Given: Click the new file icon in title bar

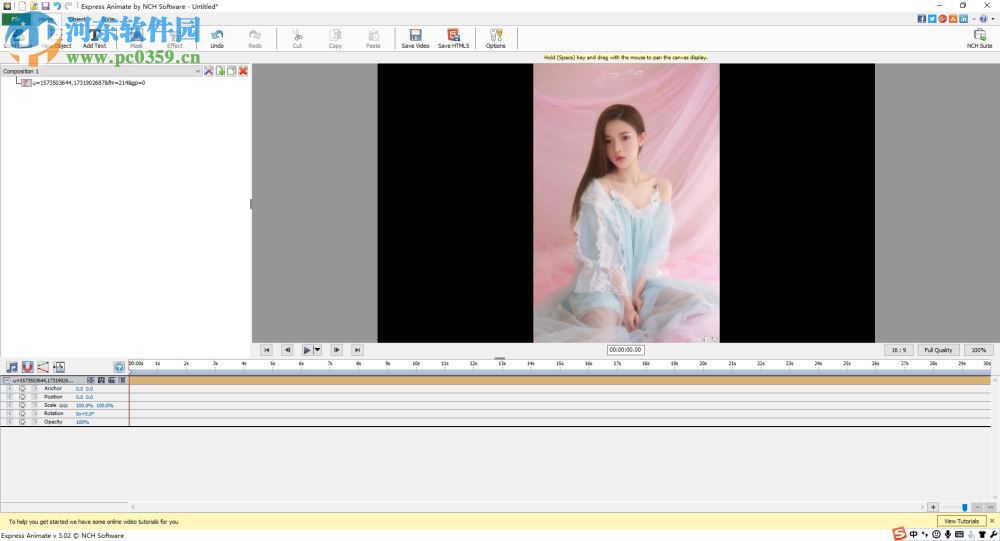Looking at the screenshot, I should point(22,6).
